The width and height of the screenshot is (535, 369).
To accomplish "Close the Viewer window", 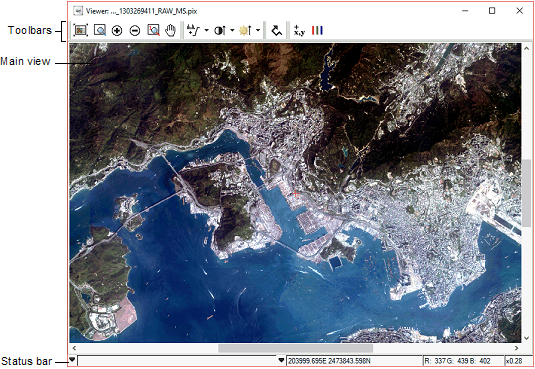I will click(x=519, y=11).
